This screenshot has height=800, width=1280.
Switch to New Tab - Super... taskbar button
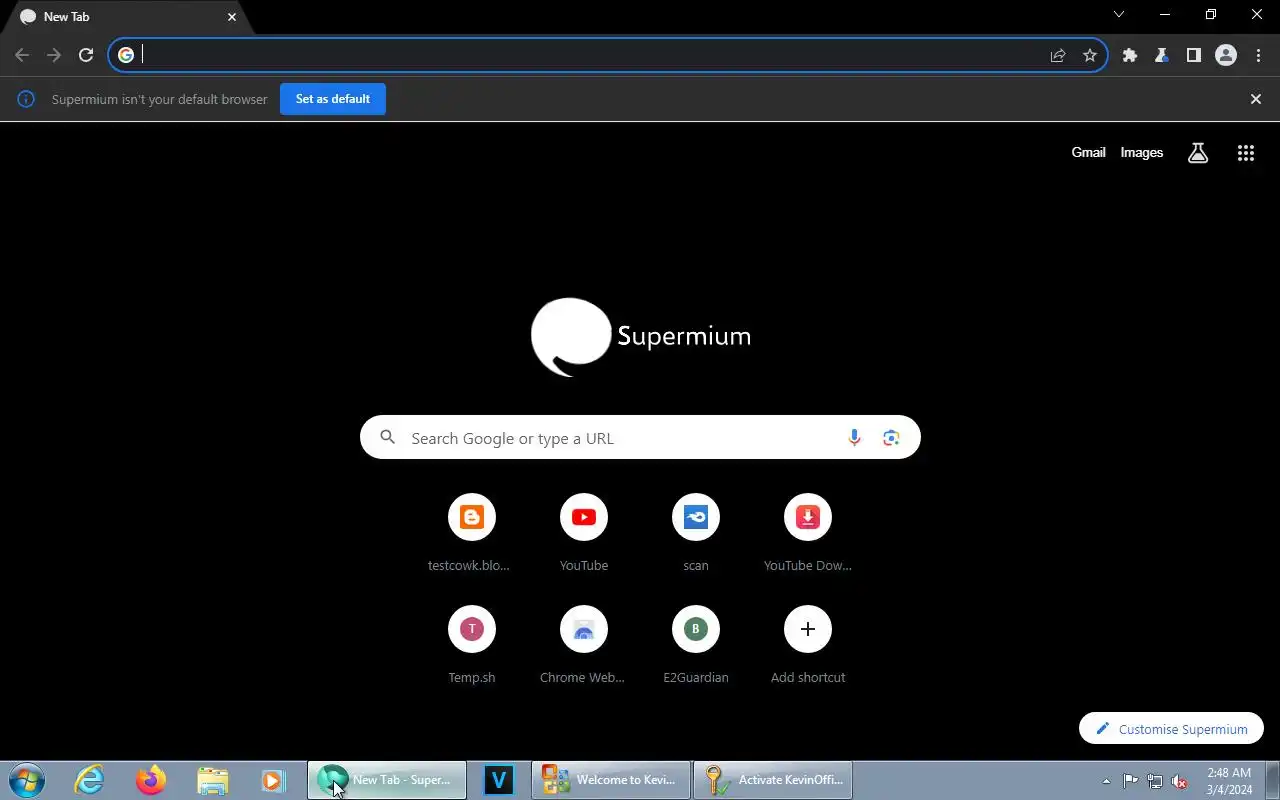coord(387,780)
